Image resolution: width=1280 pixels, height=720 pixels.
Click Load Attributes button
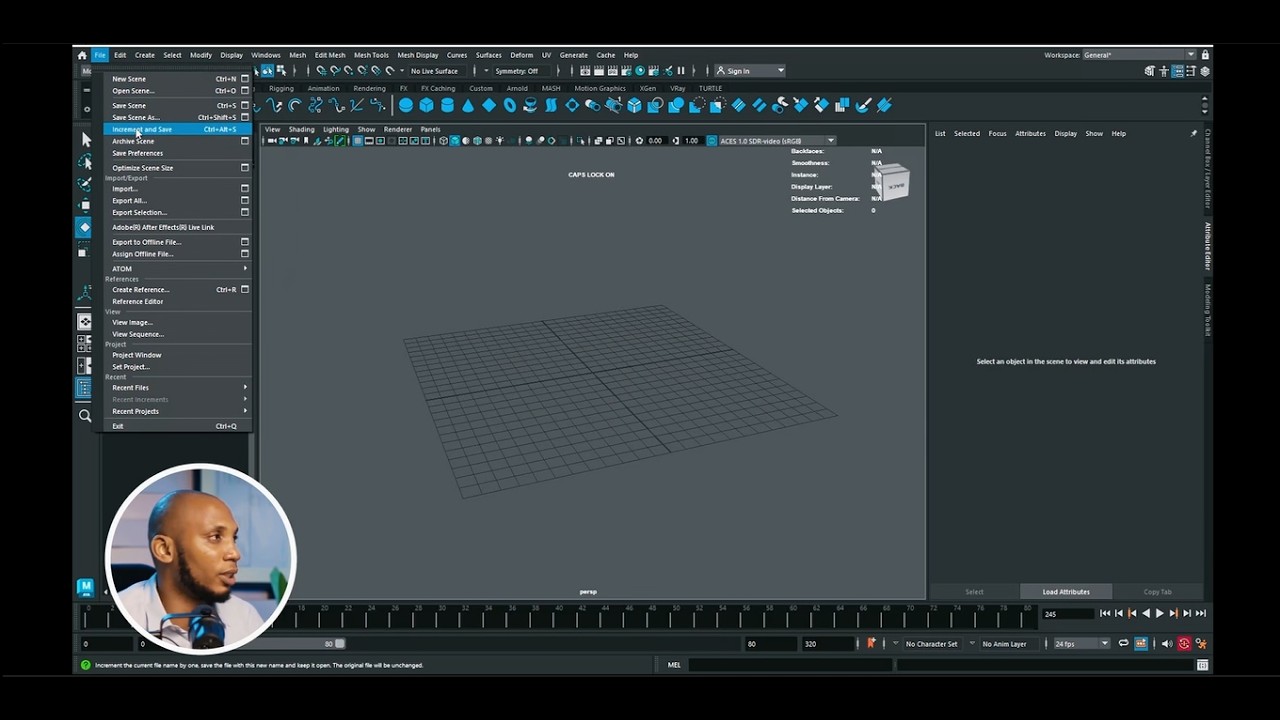pyautogui.click(x=1066, y=592)
